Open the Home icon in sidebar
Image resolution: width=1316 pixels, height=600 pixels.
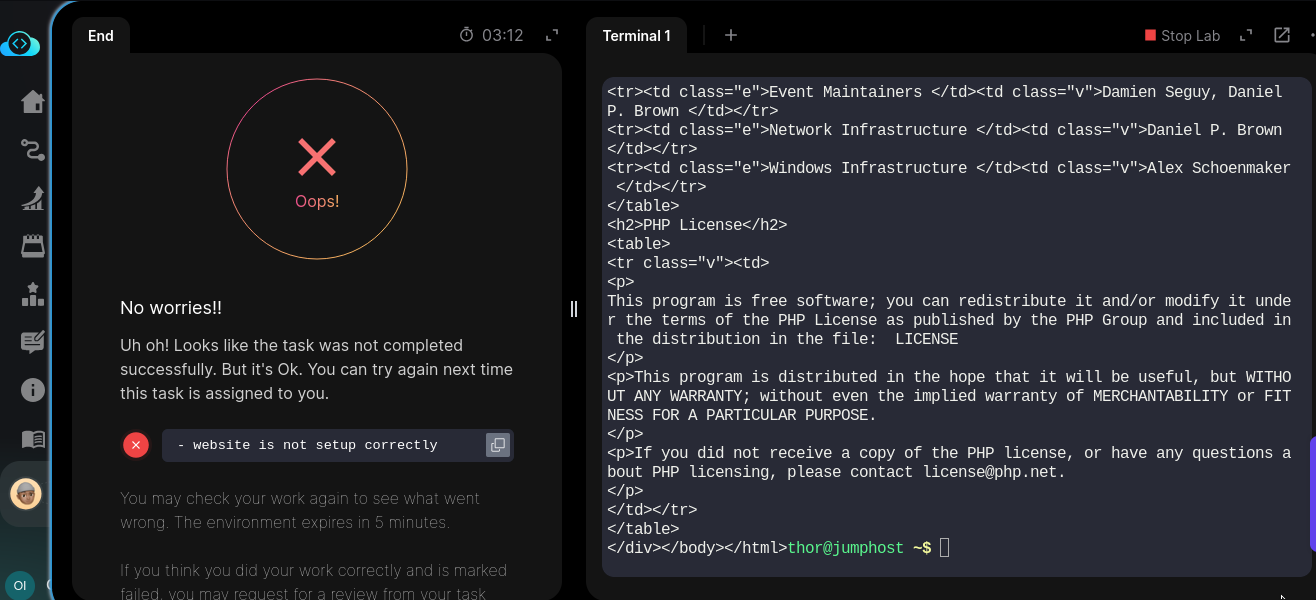tap(33, 102)
